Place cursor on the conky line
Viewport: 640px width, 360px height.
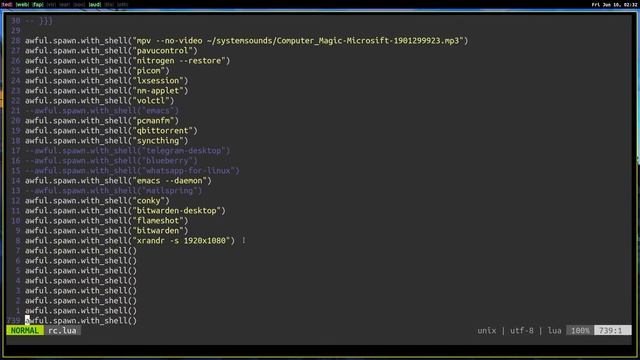pyautogui.click(x=97, y=201)
